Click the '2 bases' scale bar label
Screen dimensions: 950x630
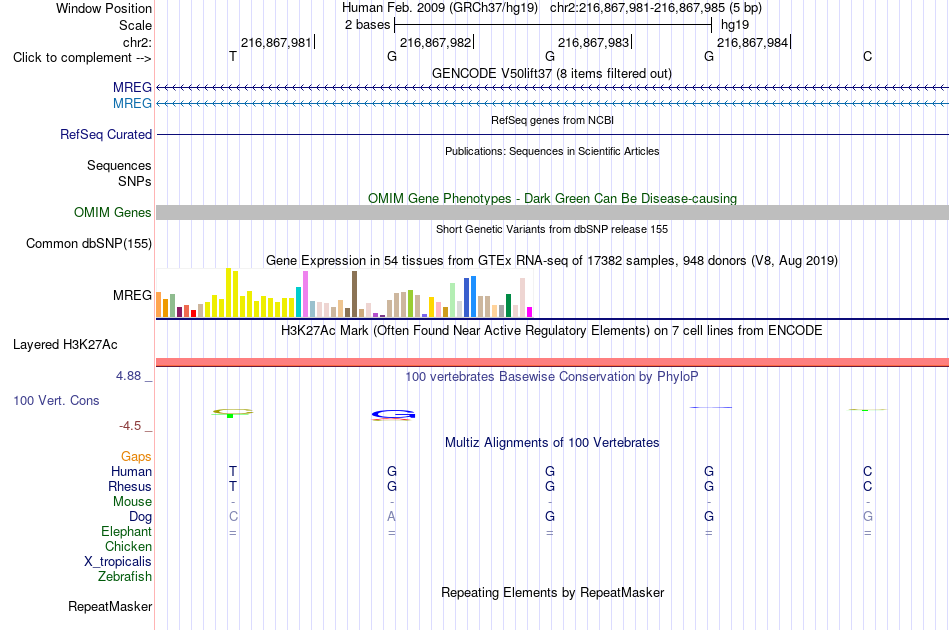[x=368, y=25]
